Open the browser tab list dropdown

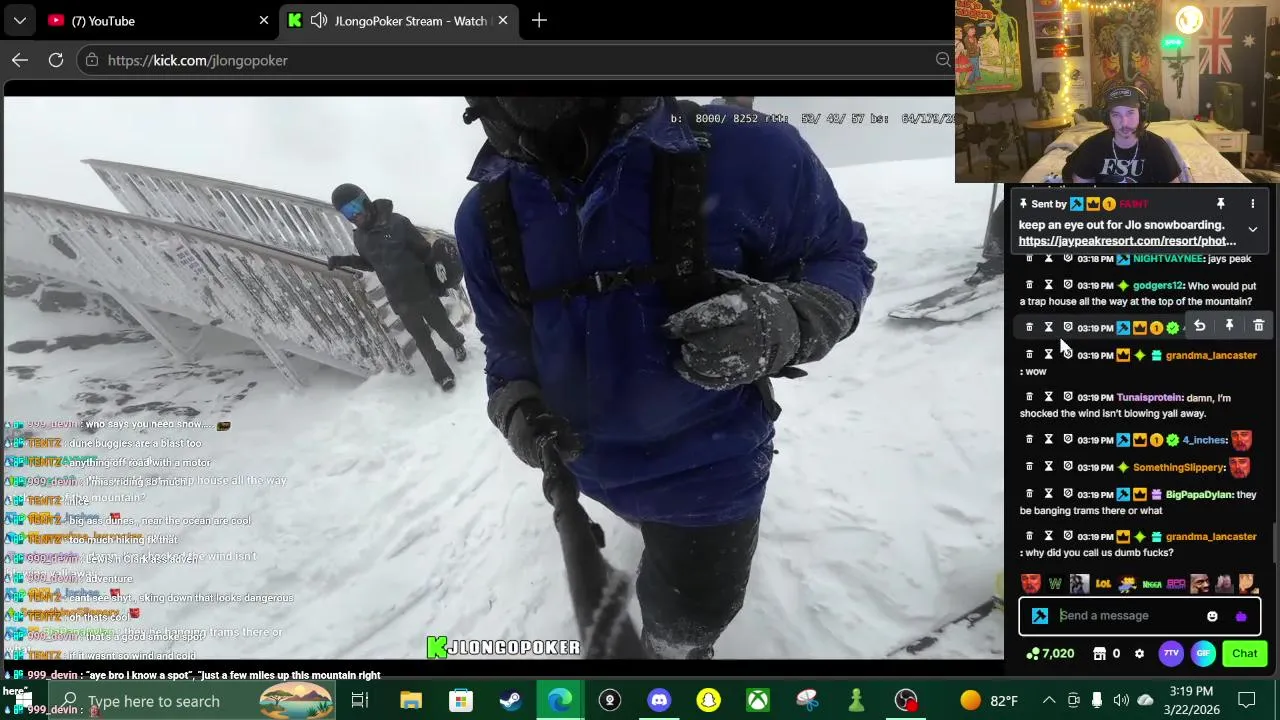point(20,20)
